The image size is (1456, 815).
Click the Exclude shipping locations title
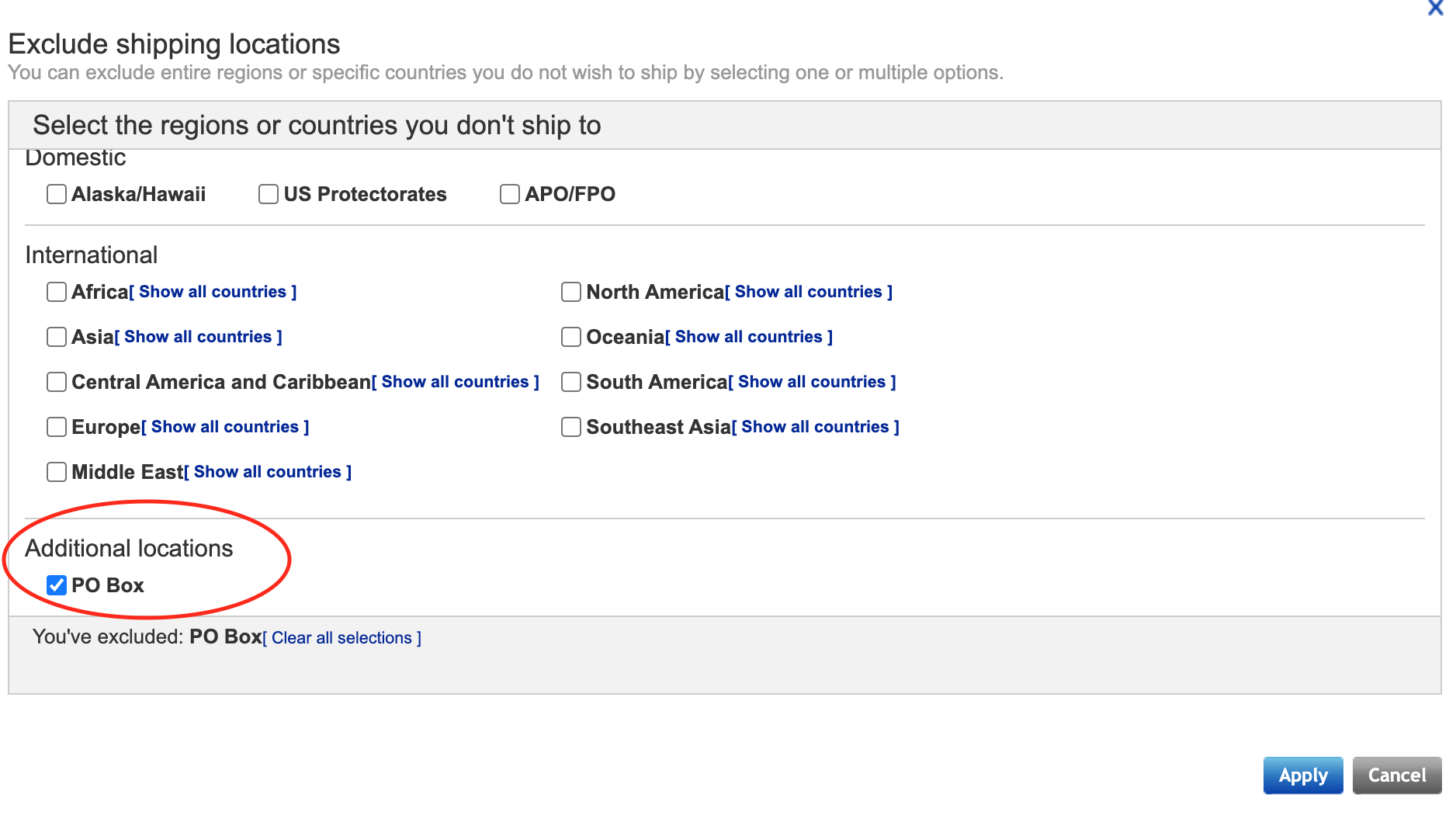(x=174, y=44)
